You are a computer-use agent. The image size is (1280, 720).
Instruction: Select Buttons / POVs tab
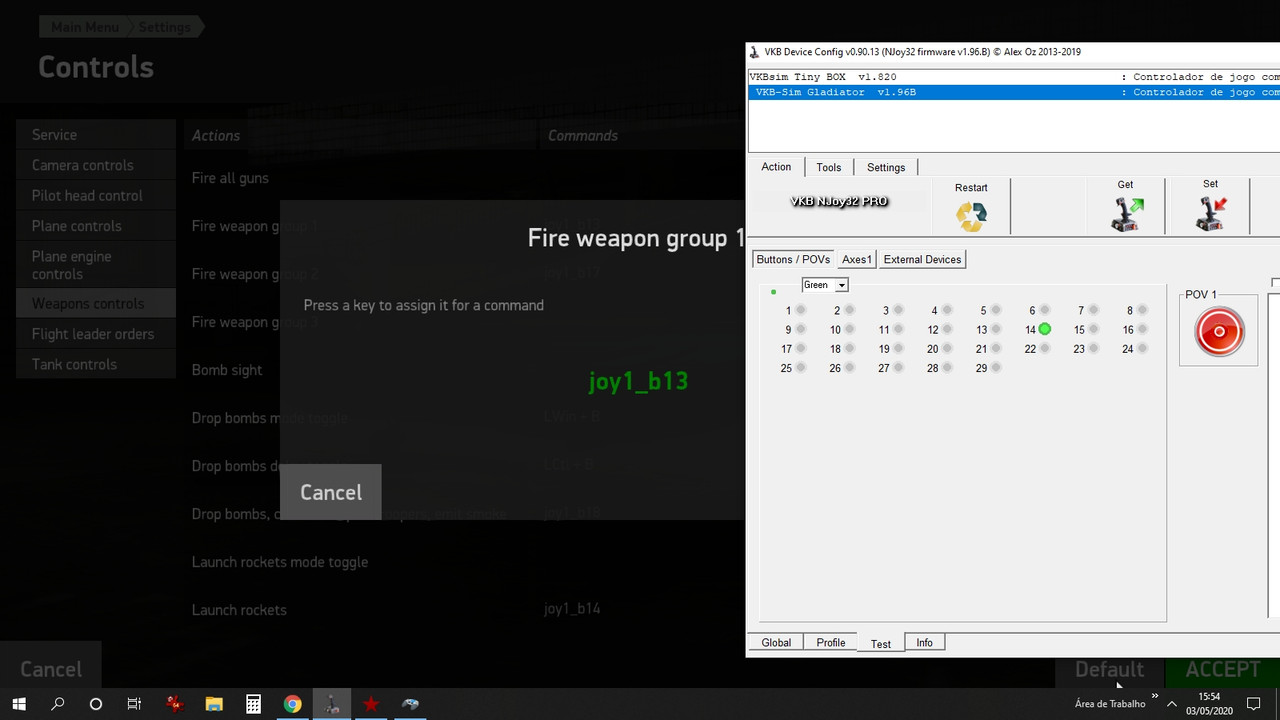[793, 259]
